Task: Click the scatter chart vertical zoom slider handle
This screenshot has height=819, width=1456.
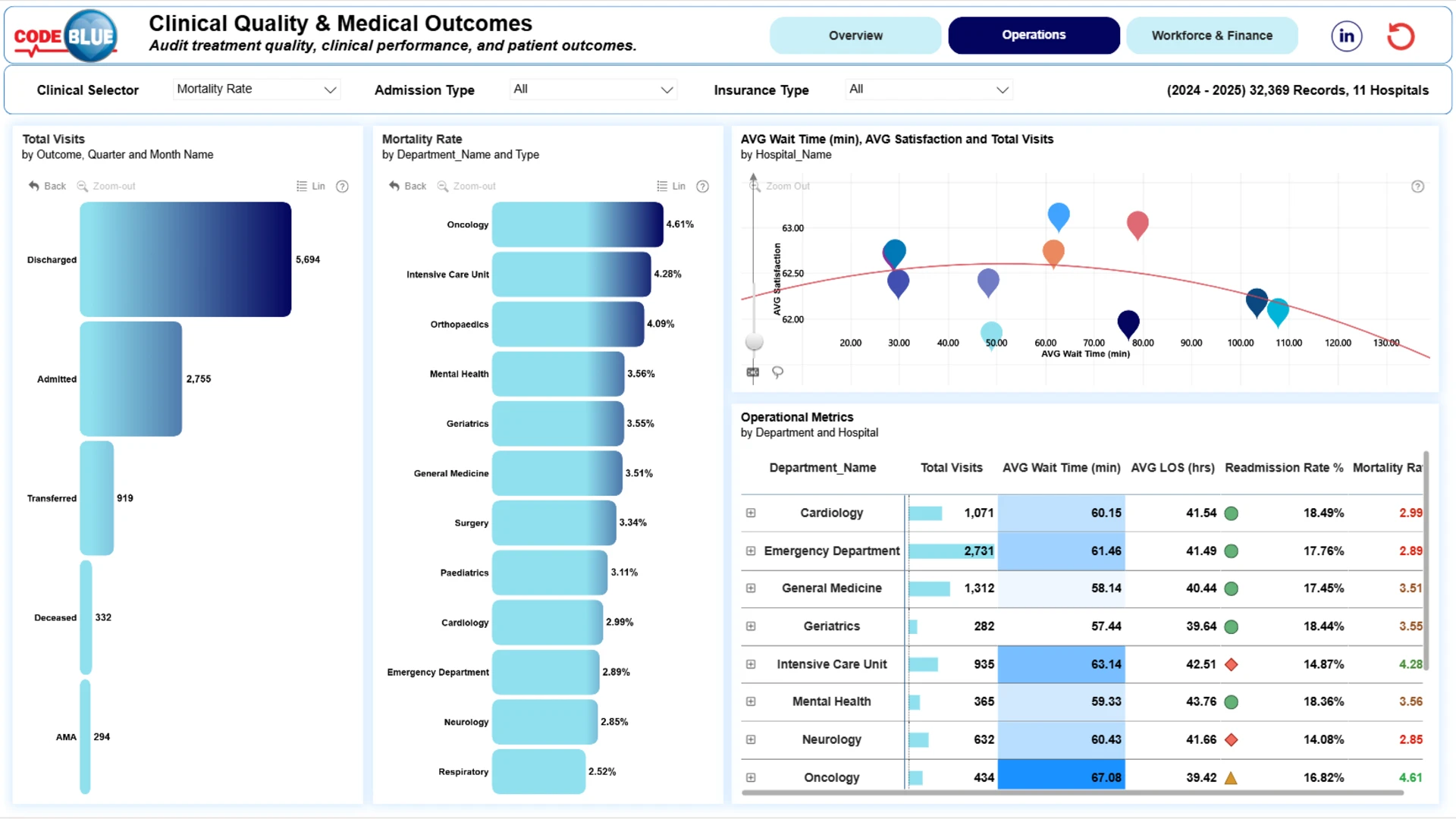Action: pos(754,341)
